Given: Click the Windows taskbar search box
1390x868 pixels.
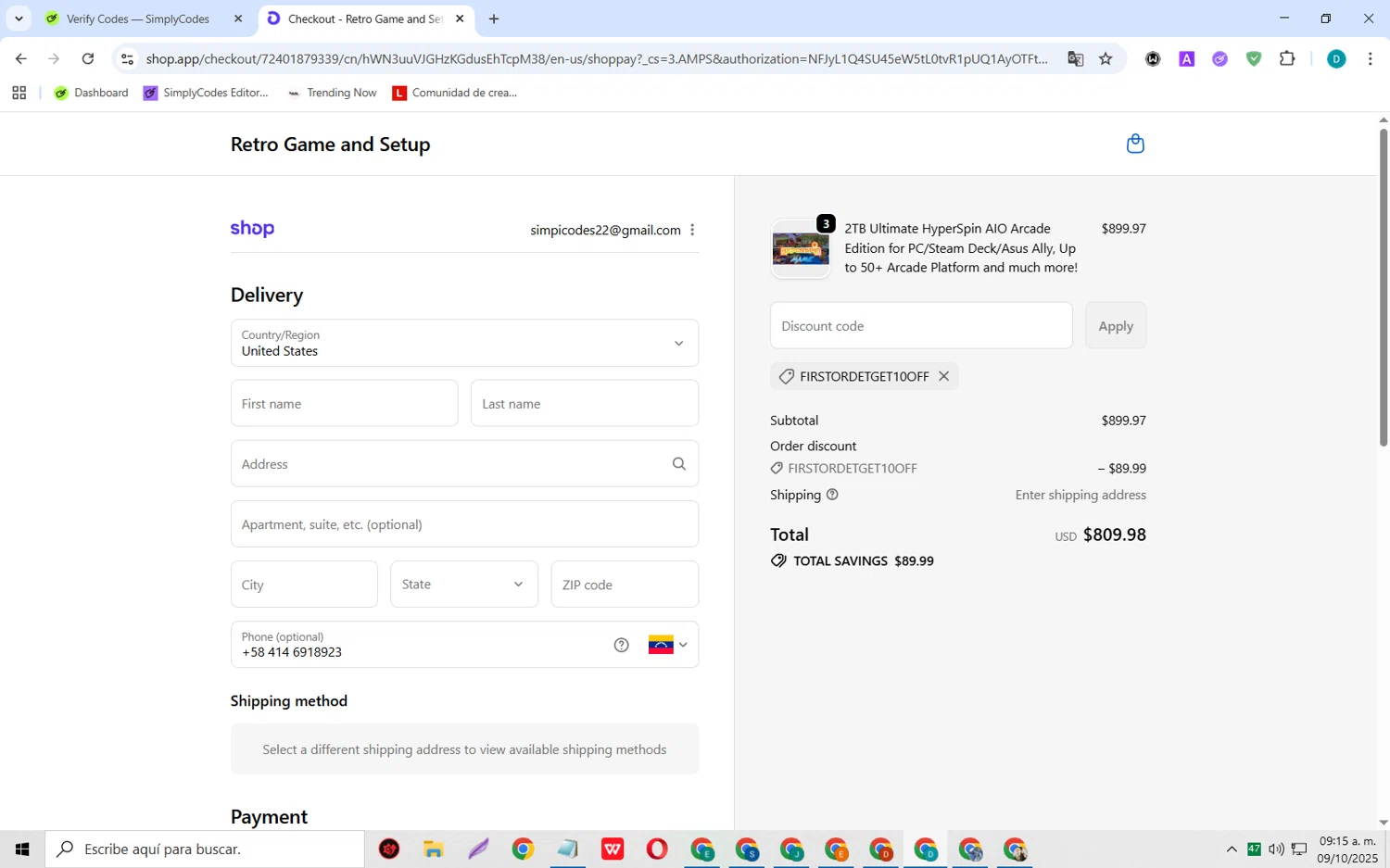Looking at the screenshot, I should point(205,849).
